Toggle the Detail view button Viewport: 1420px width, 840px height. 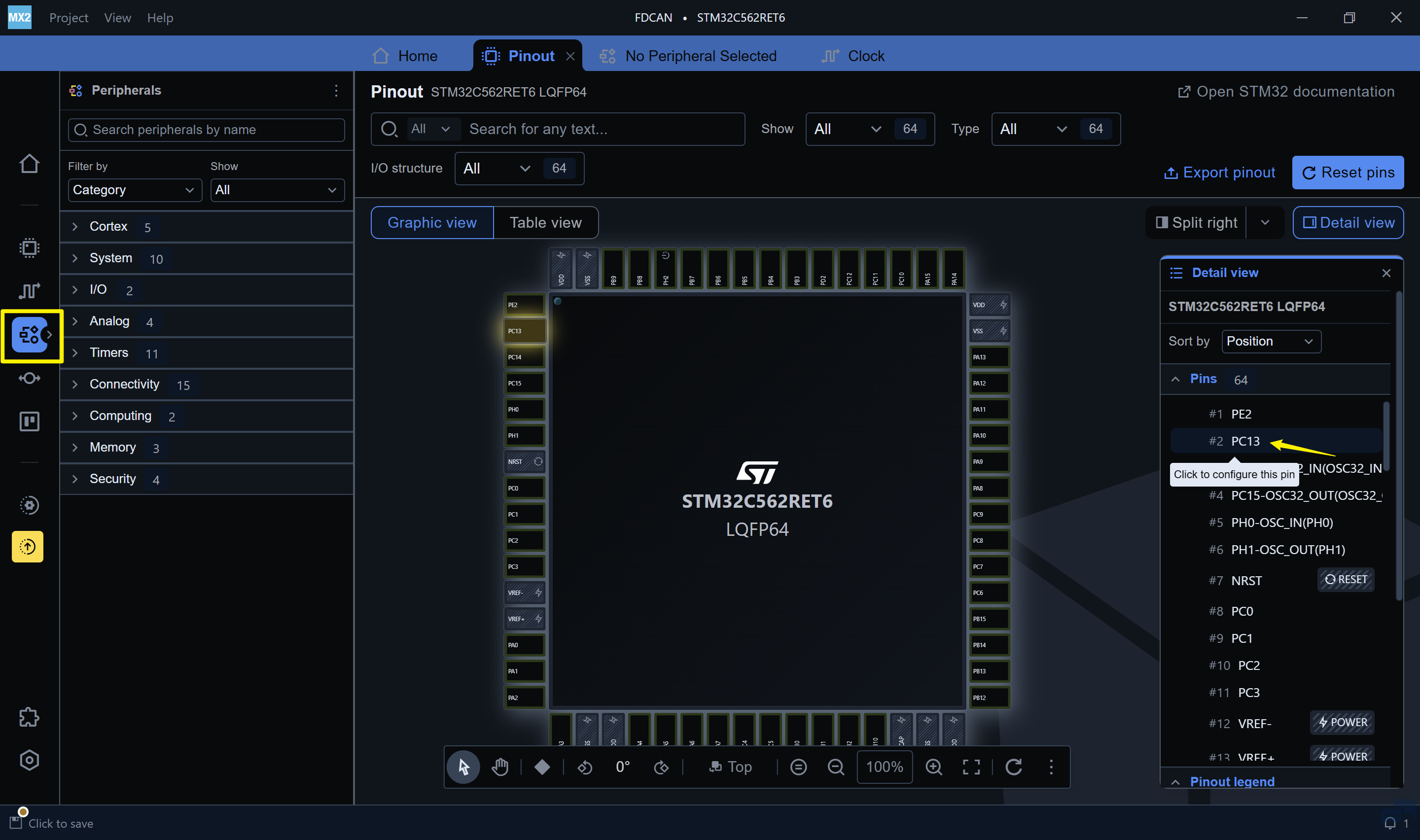[x=1348, y=223]
